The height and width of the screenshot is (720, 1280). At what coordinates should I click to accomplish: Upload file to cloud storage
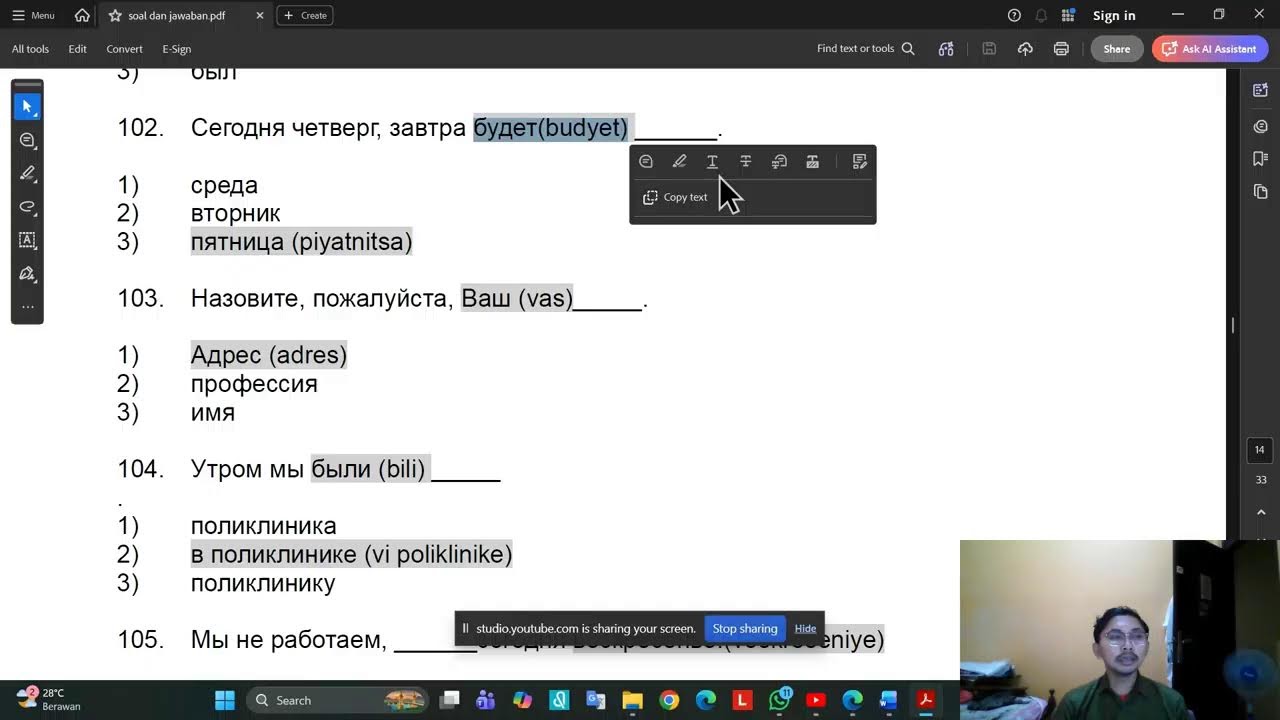pos(1025,48)
